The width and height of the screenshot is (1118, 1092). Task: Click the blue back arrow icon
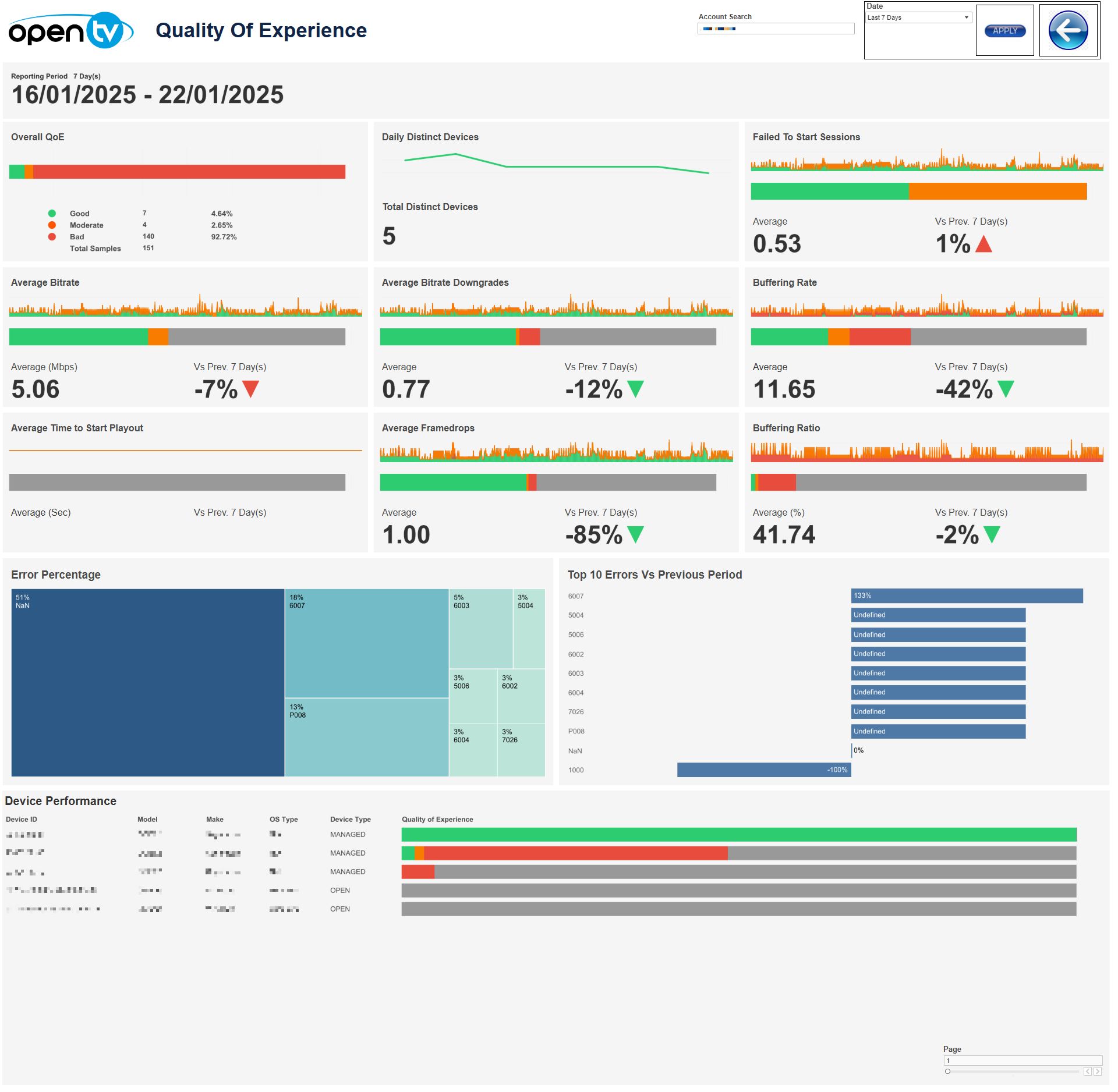click(1067, 30)
